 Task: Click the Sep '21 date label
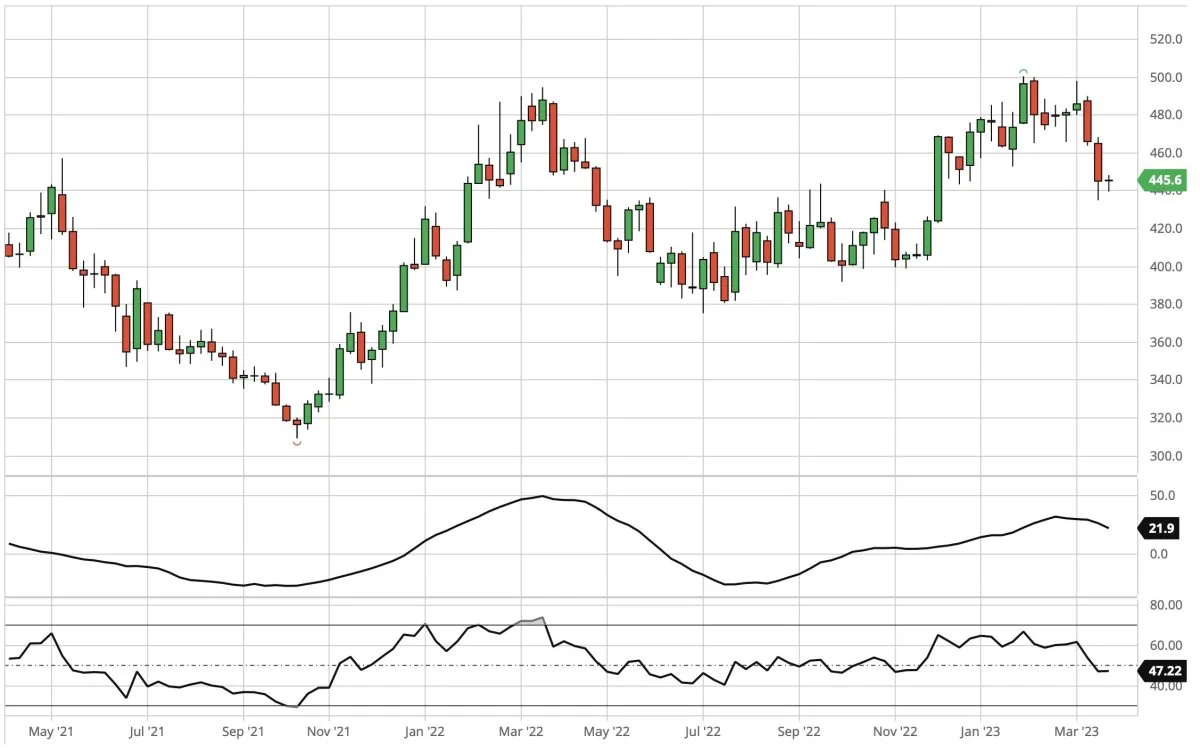click(242, 732)
